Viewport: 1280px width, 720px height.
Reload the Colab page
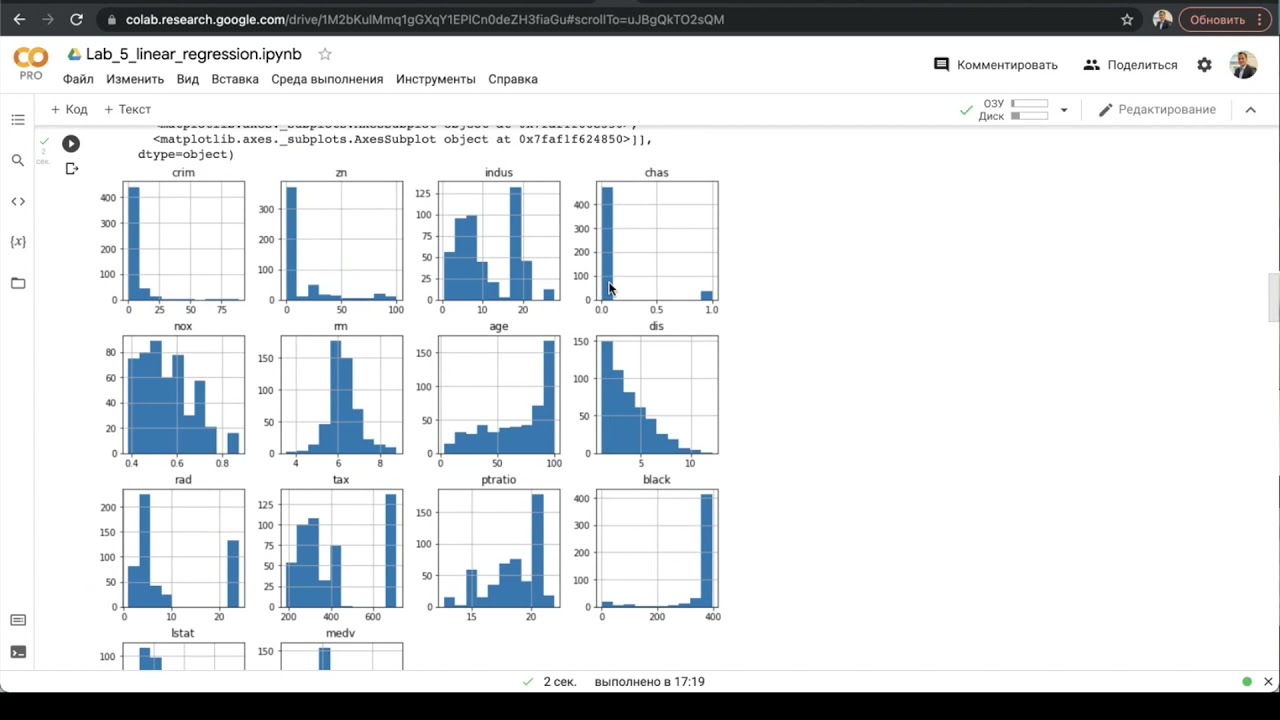[x=77, y=19]
